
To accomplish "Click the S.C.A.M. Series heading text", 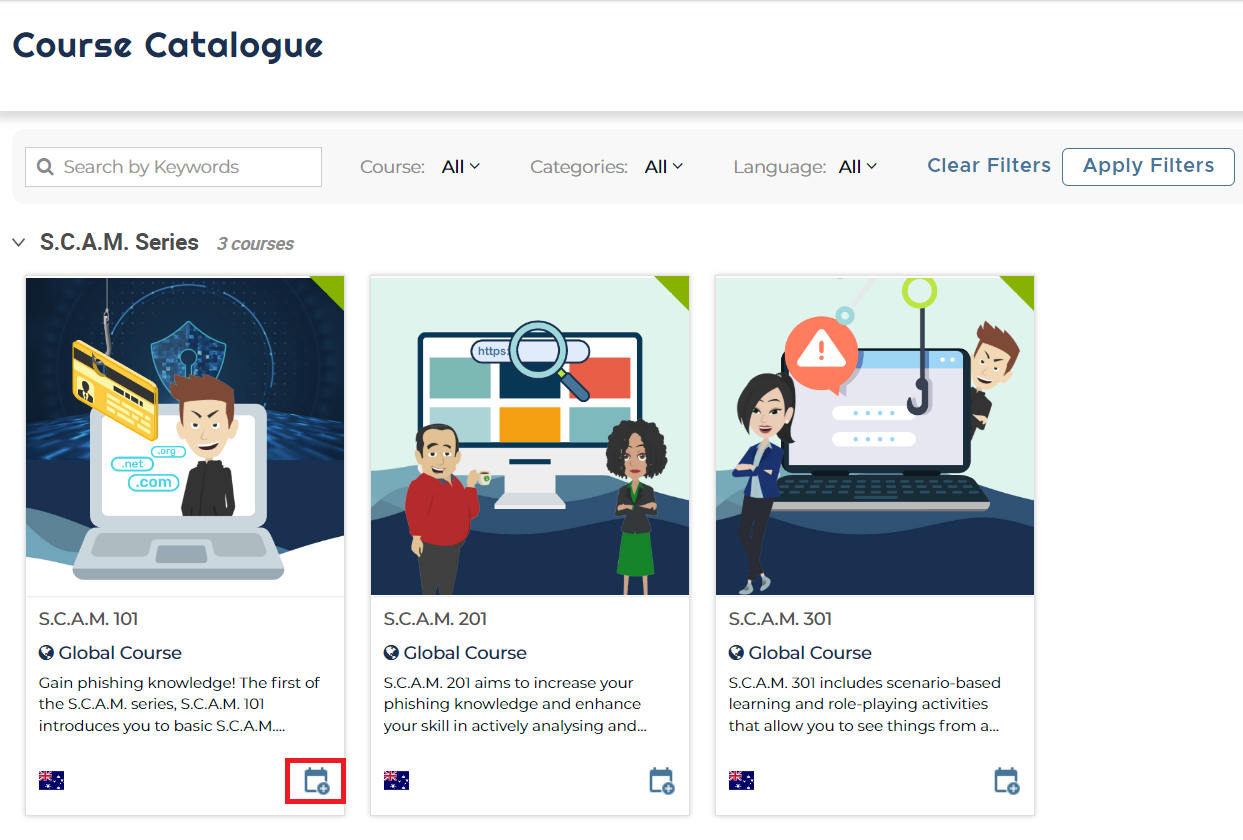I will coord(119,243).
